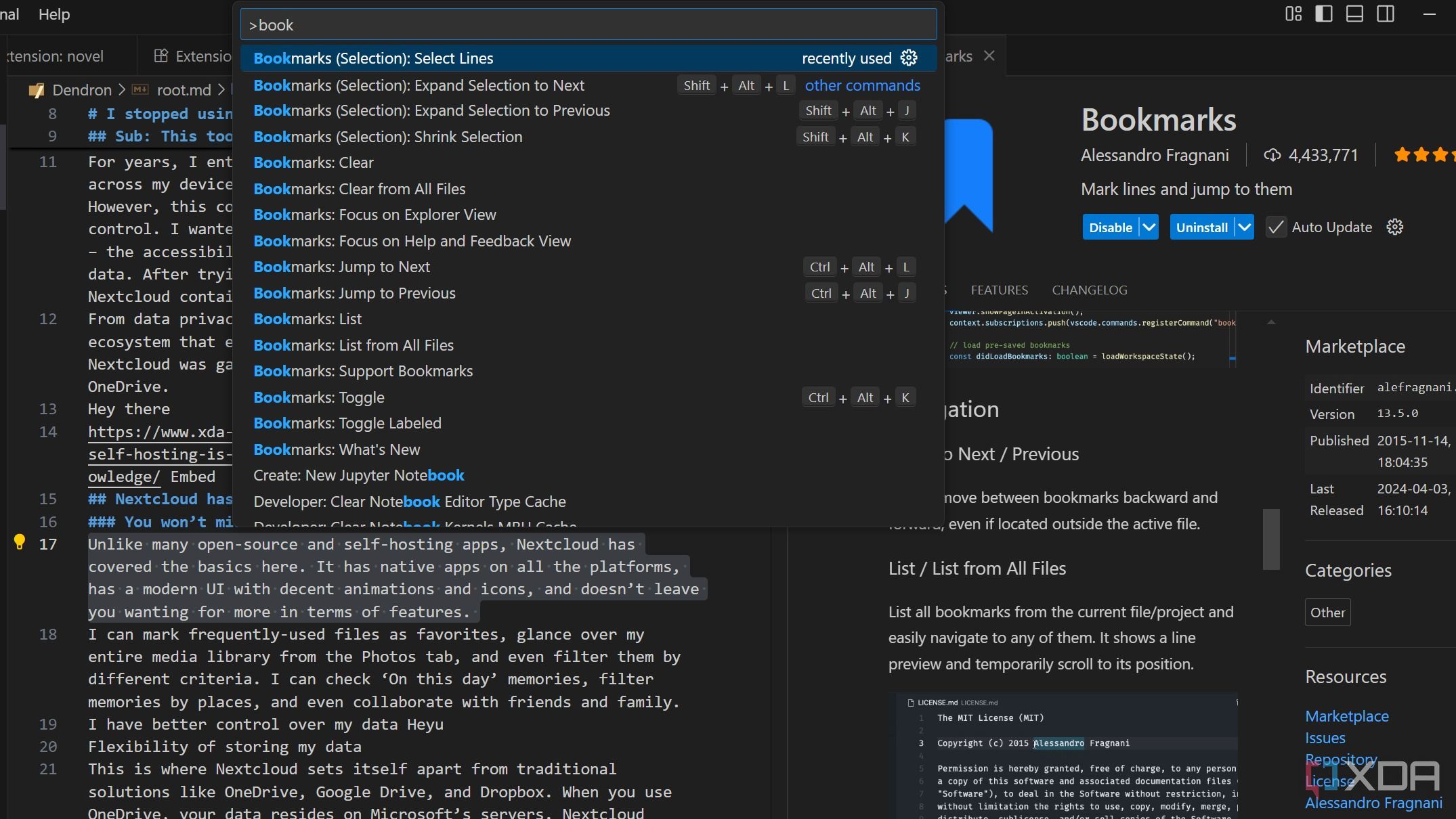Click the Other category tag
The image size is (1456, 819).
tap(1327, 613)
